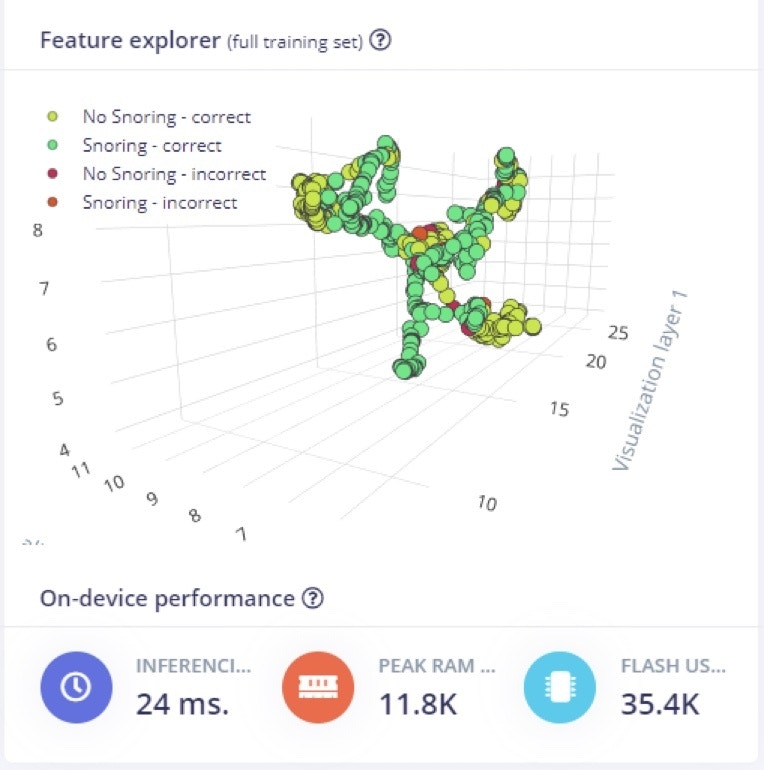764x770 pixels.
Task: Click the 24 ms. inferencing time value
Action: point(183,704)
